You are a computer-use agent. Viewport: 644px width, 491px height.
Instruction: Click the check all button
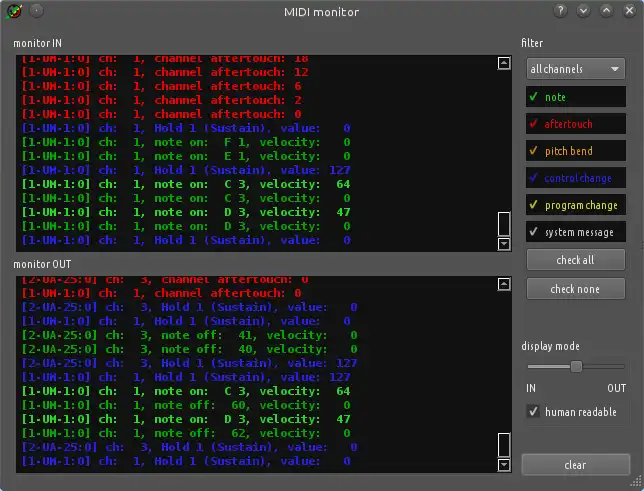pyautogui.click(x=576, y=260)
